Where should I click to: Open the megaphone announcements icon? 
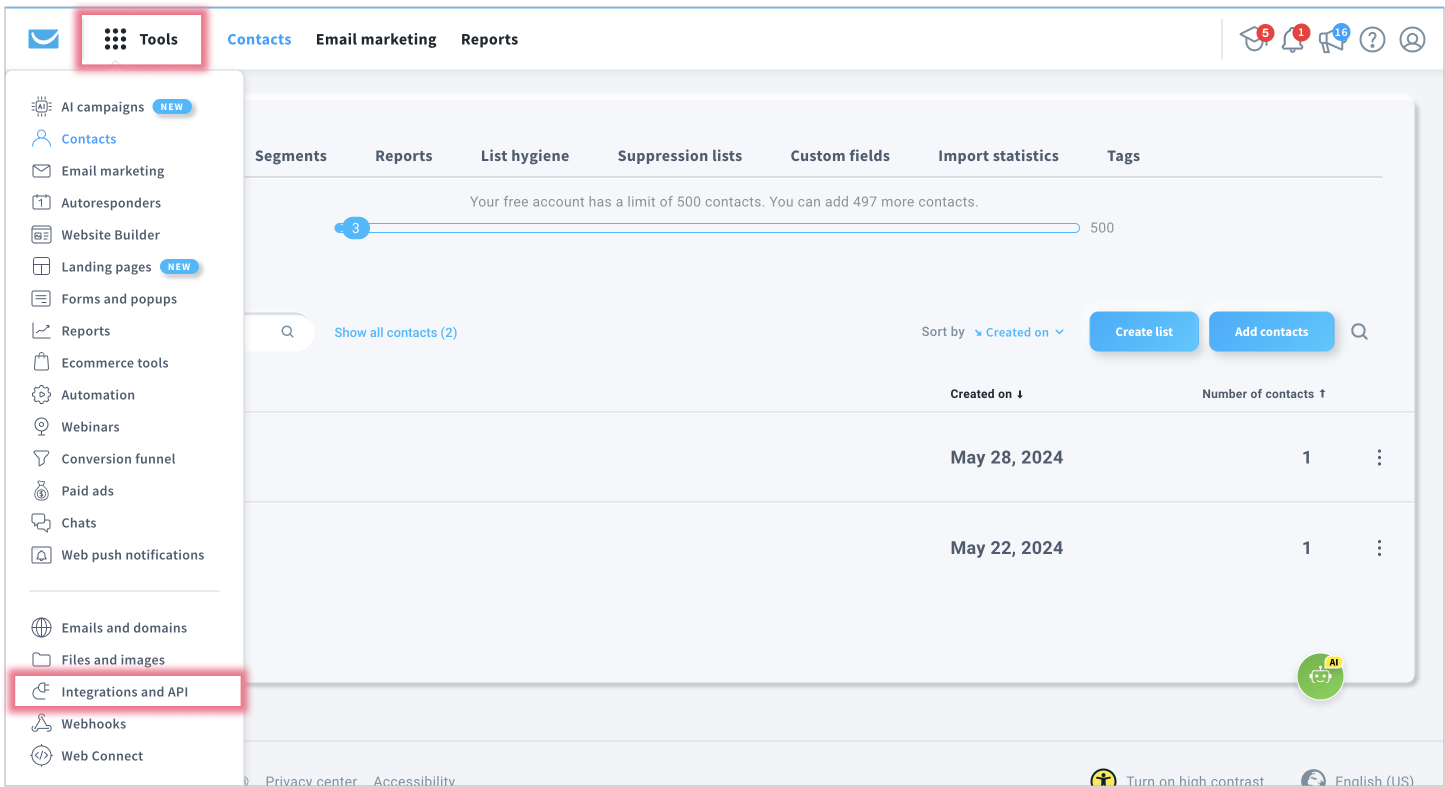[1332, 39]
